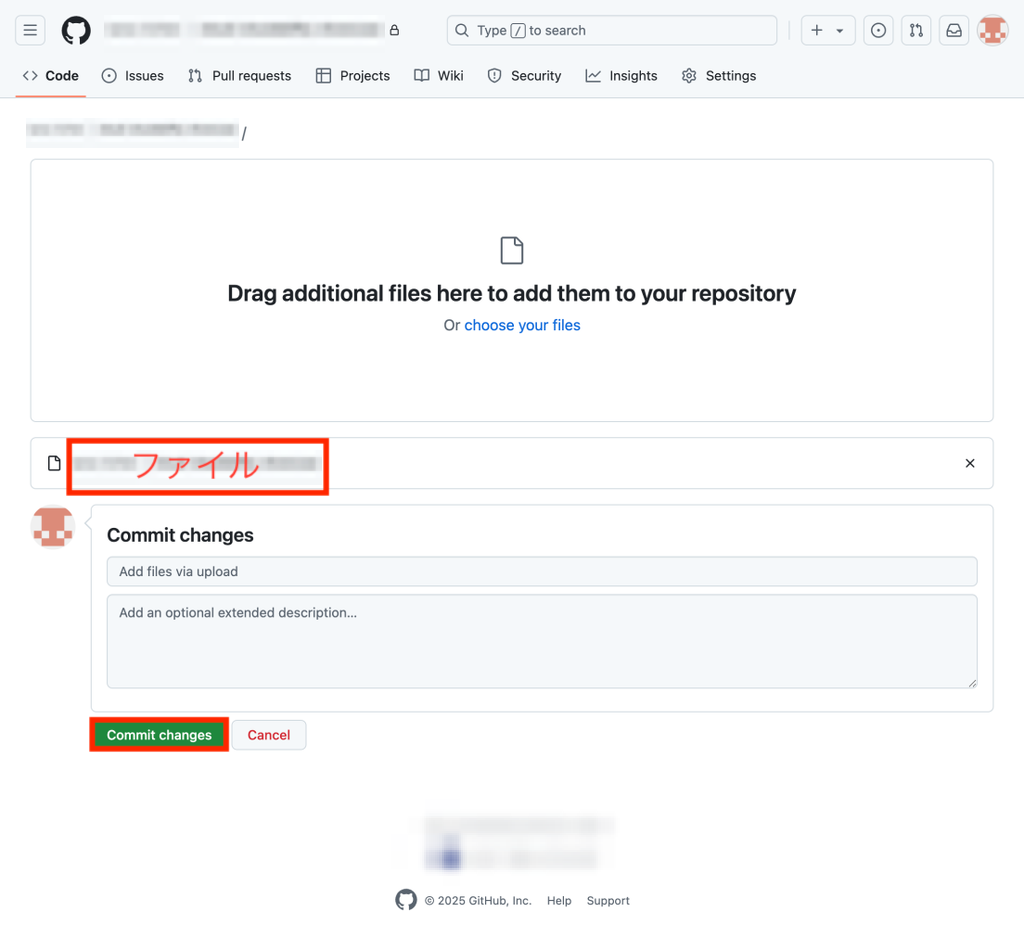The width and height of the screenshot is (1024, 950).
Task: Remove the uploaded ファイル with the X
Action: coord(969,463)
